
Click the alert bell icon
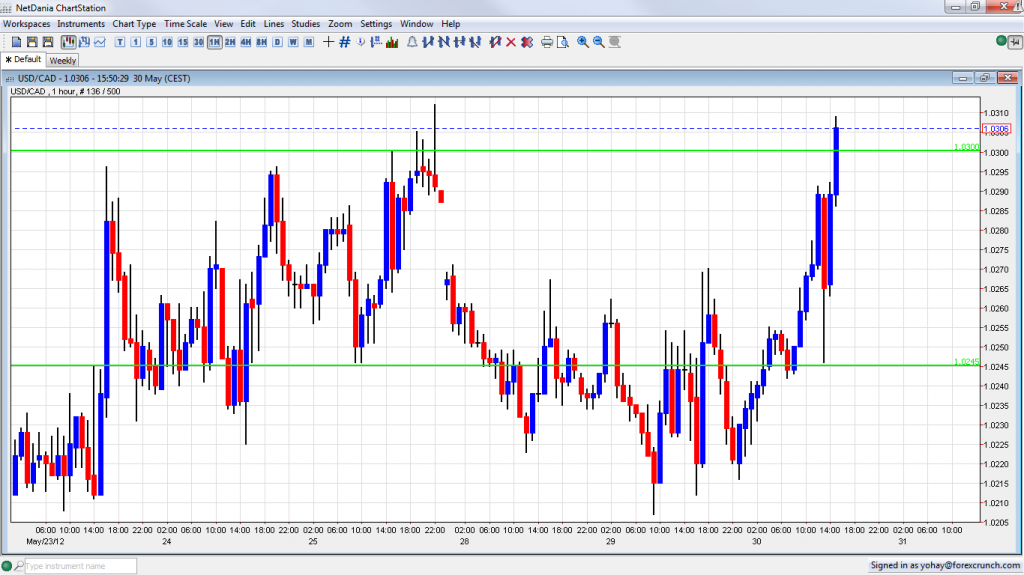coord(413,42)
